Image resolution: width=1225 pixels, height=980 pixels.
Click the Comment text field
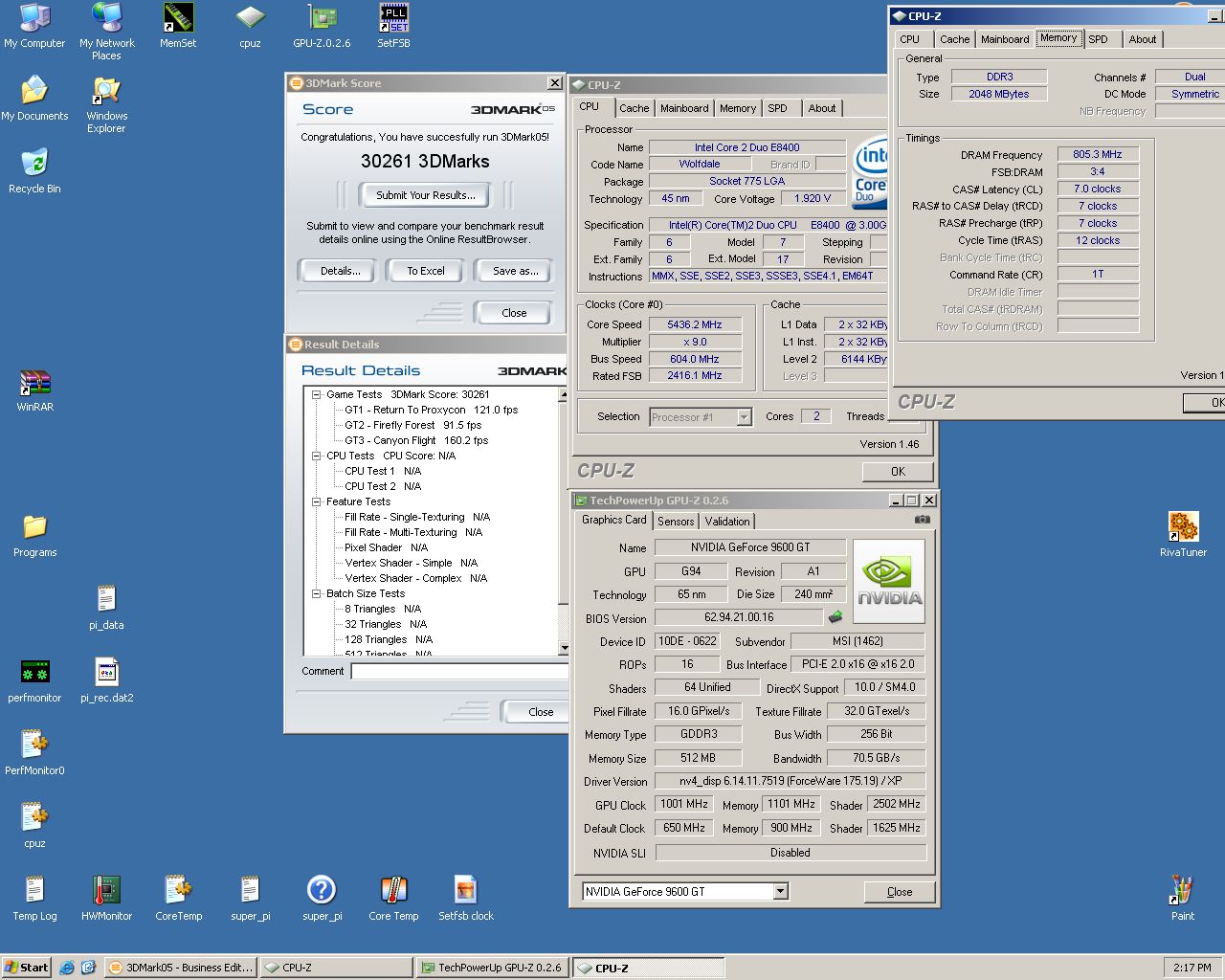click(459, 672)
